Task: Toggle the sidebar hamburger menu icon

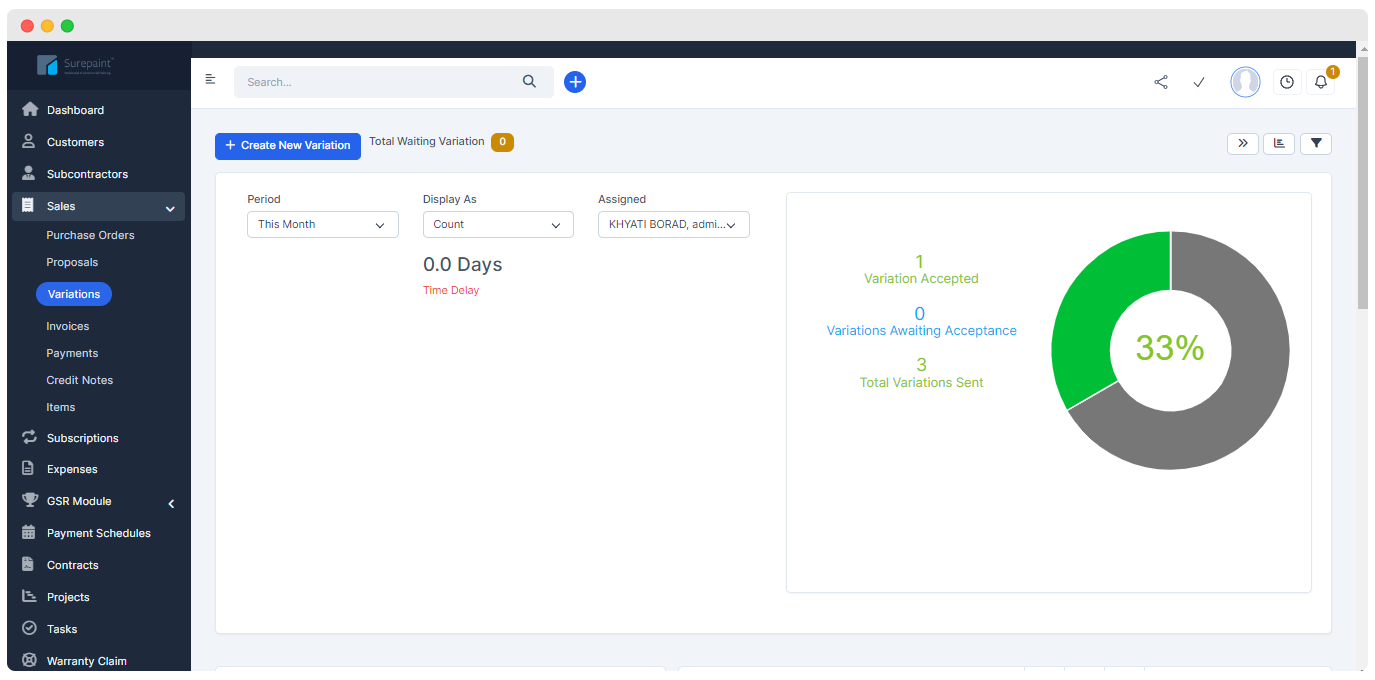Action: tap(210, 79)
